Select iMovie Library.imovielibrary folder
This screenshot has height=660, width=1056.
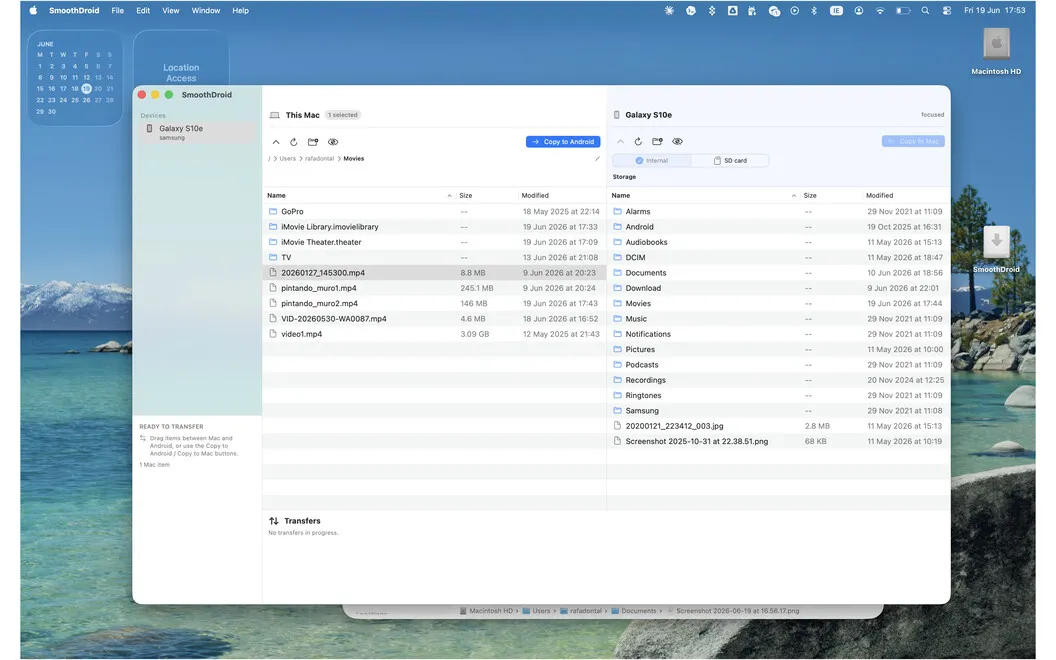(434, 227)
